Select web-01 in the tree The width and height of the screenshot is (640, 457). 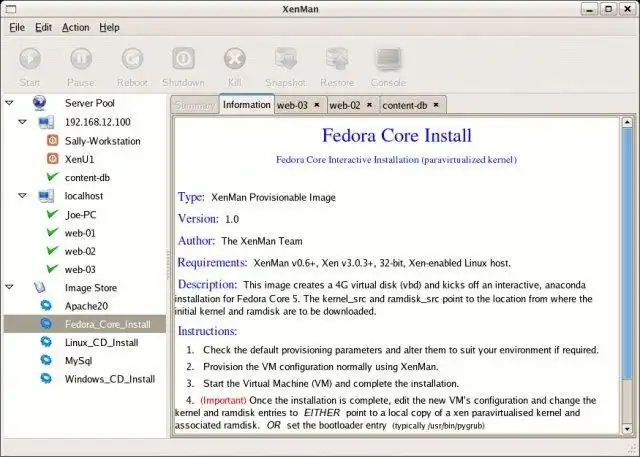[80, 233]
